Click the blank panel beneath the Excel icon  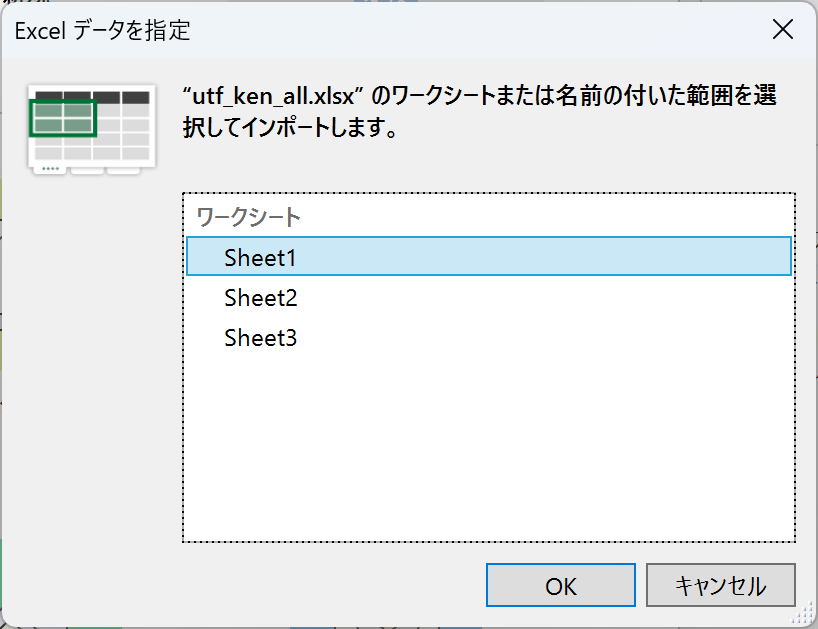[x=92, y=350]
